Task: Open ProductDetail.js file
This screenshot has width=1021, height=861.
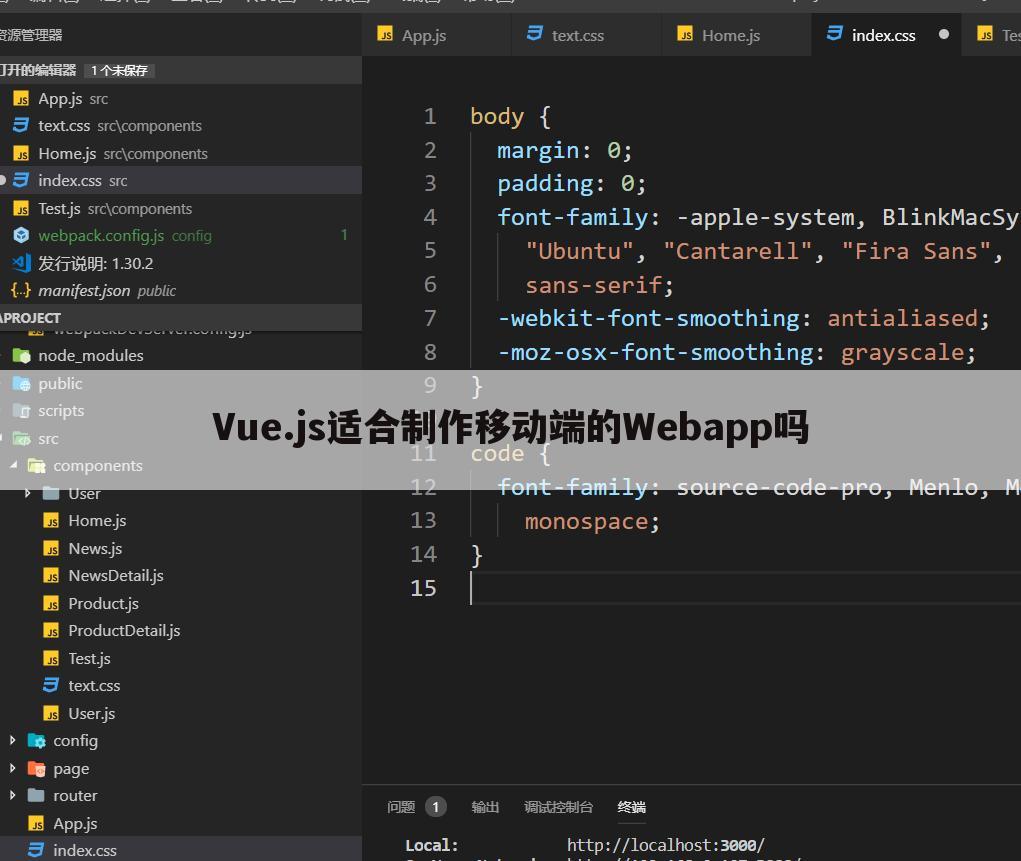Action: pos(181,630)
